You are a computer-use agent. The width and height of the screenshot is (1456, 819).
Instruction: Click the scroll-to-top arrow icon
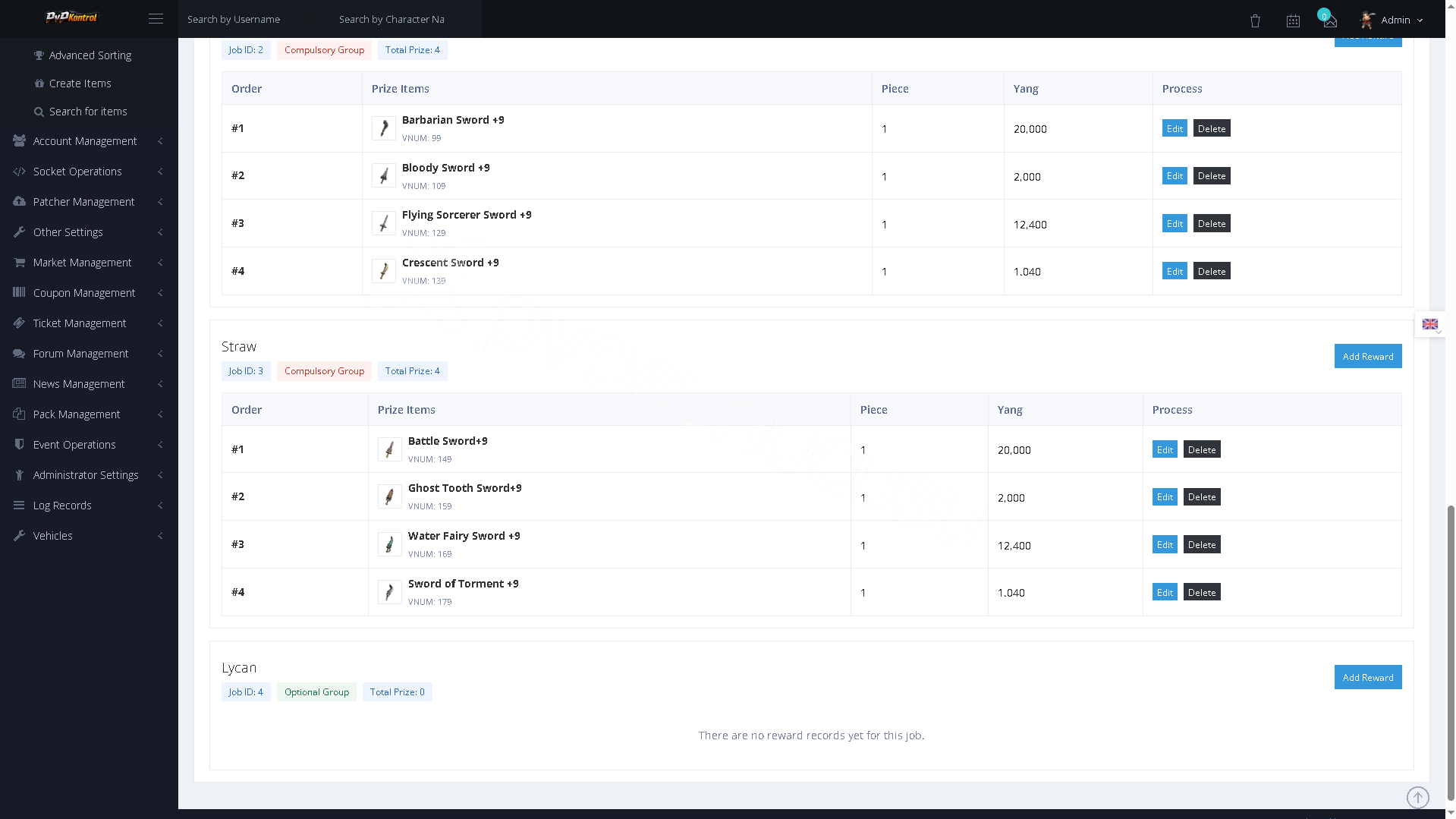point(1417,798)
